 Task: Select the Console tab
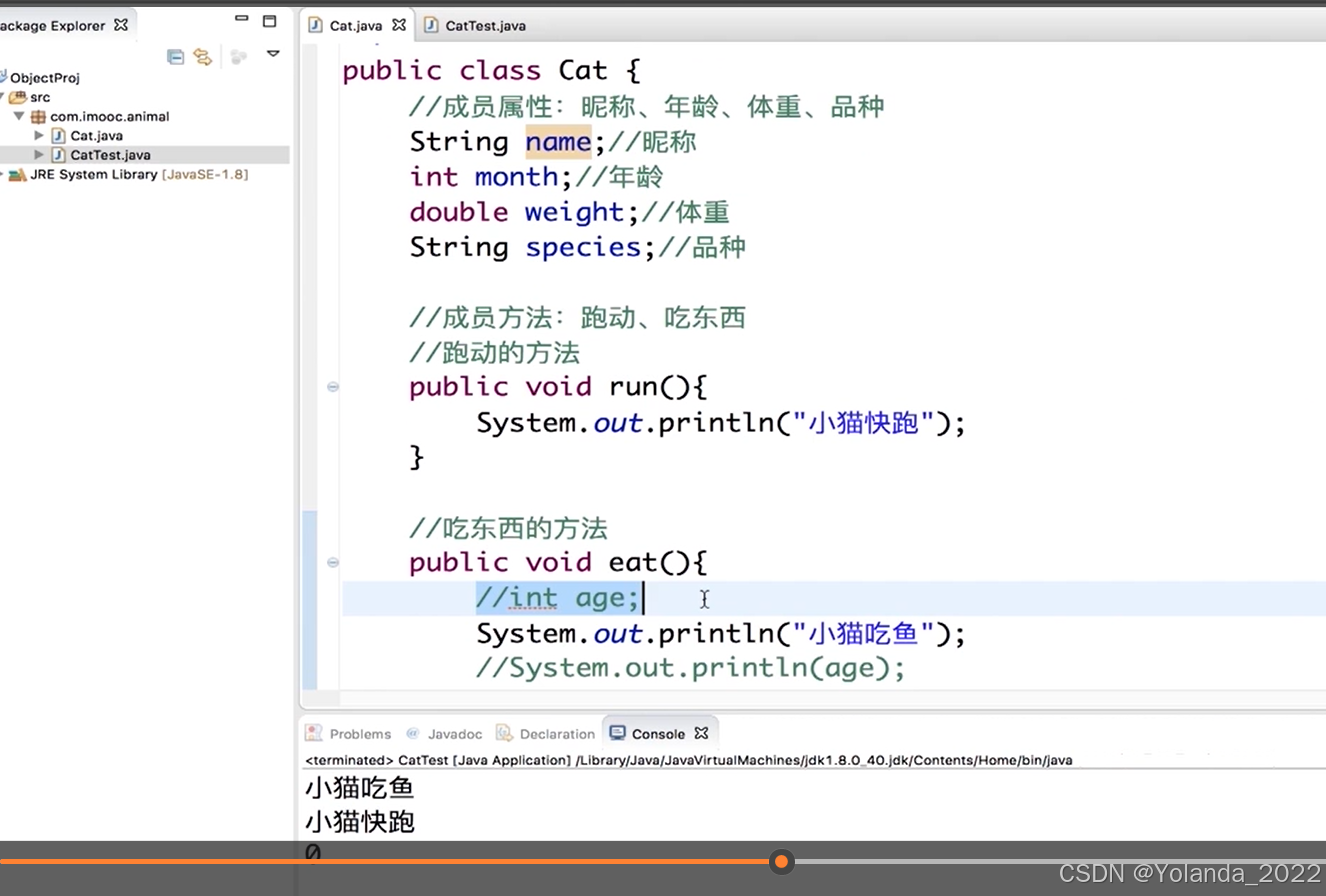[658, 733]
